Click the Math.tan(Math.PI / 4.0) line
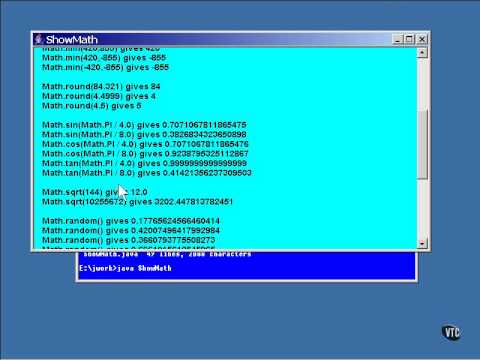 coord(144,163)
